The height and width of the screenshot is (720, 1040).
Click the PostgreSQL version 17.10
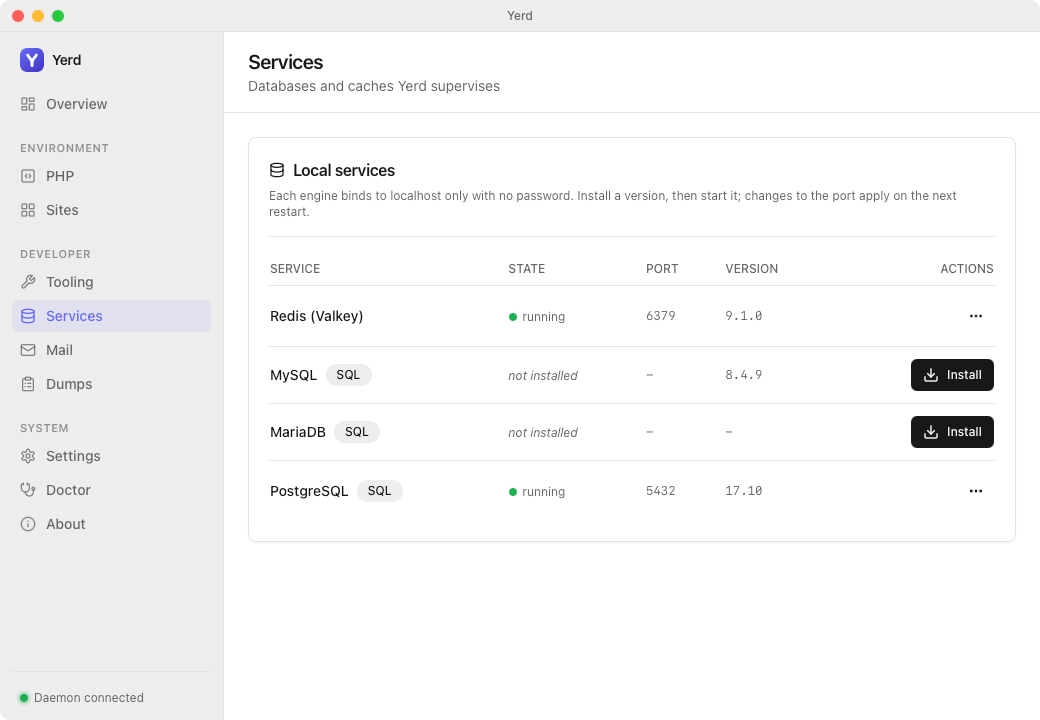pos(744,491)
